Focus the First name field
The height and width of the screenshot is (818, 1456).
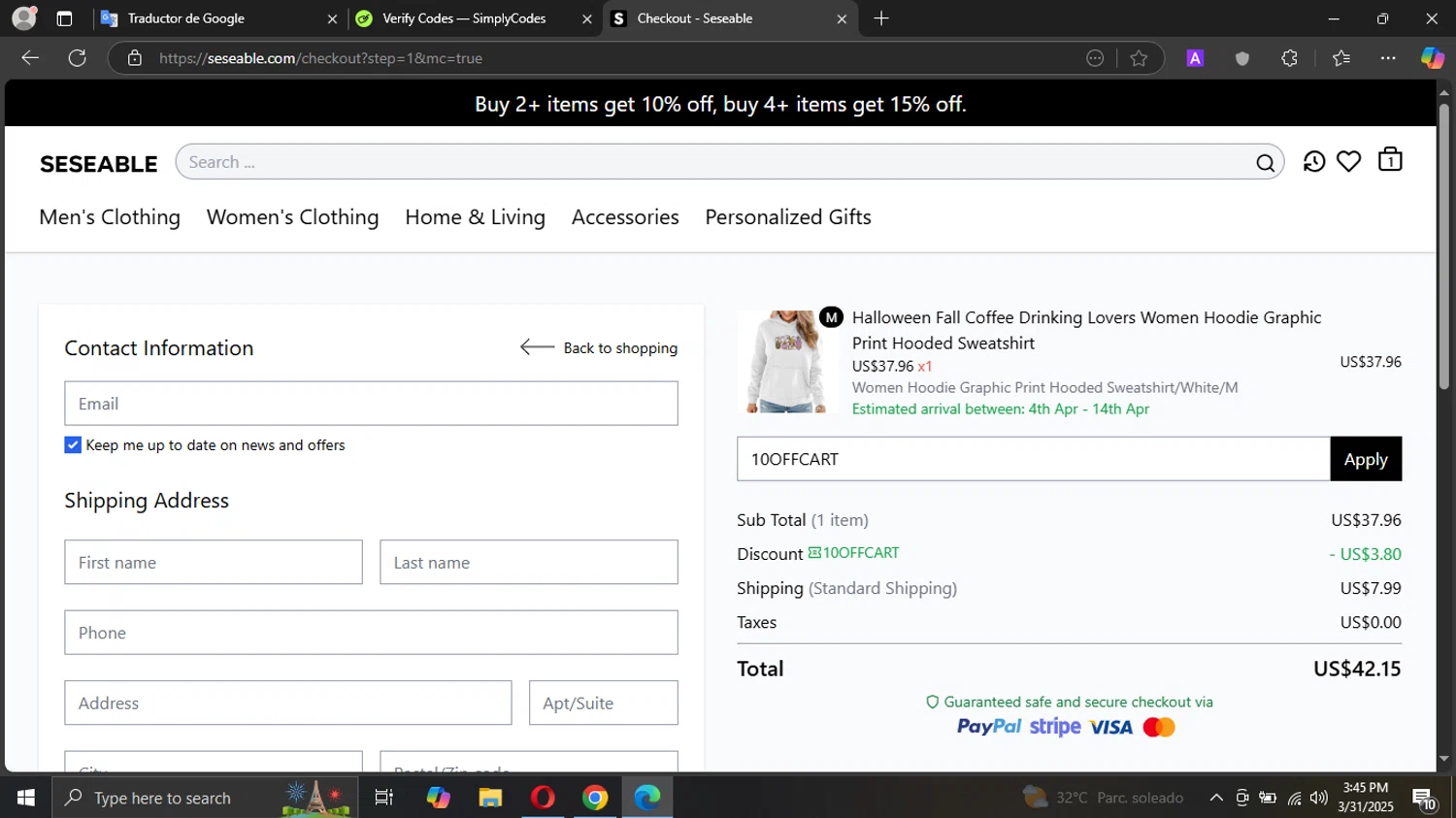point(214,562)
